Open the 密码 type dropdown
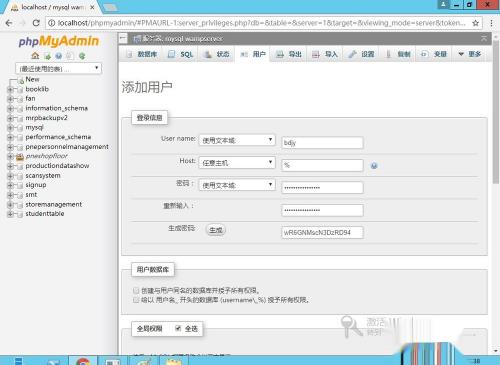This screenshot has width=500, height=365. coord(237,185)
